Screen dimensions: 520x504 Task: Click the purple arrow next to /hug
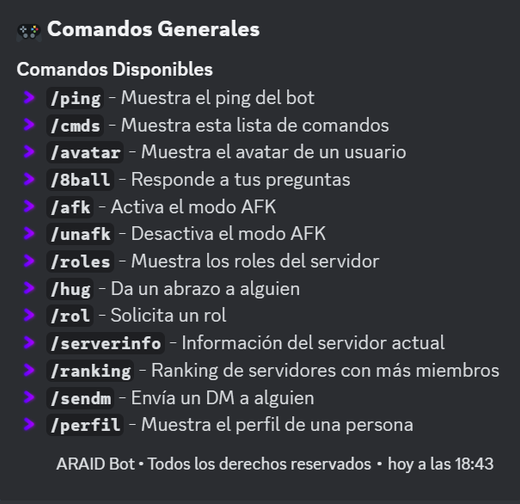(x=29, y=288)
